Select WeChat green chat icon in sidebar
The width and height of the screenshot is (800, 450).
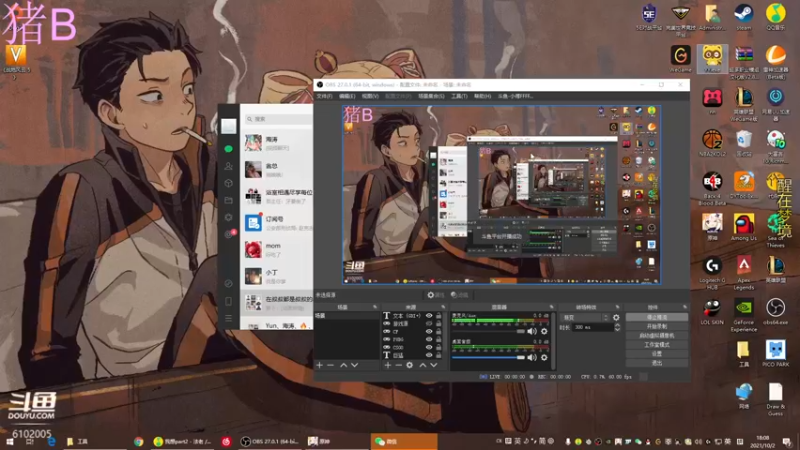point(229,148)
